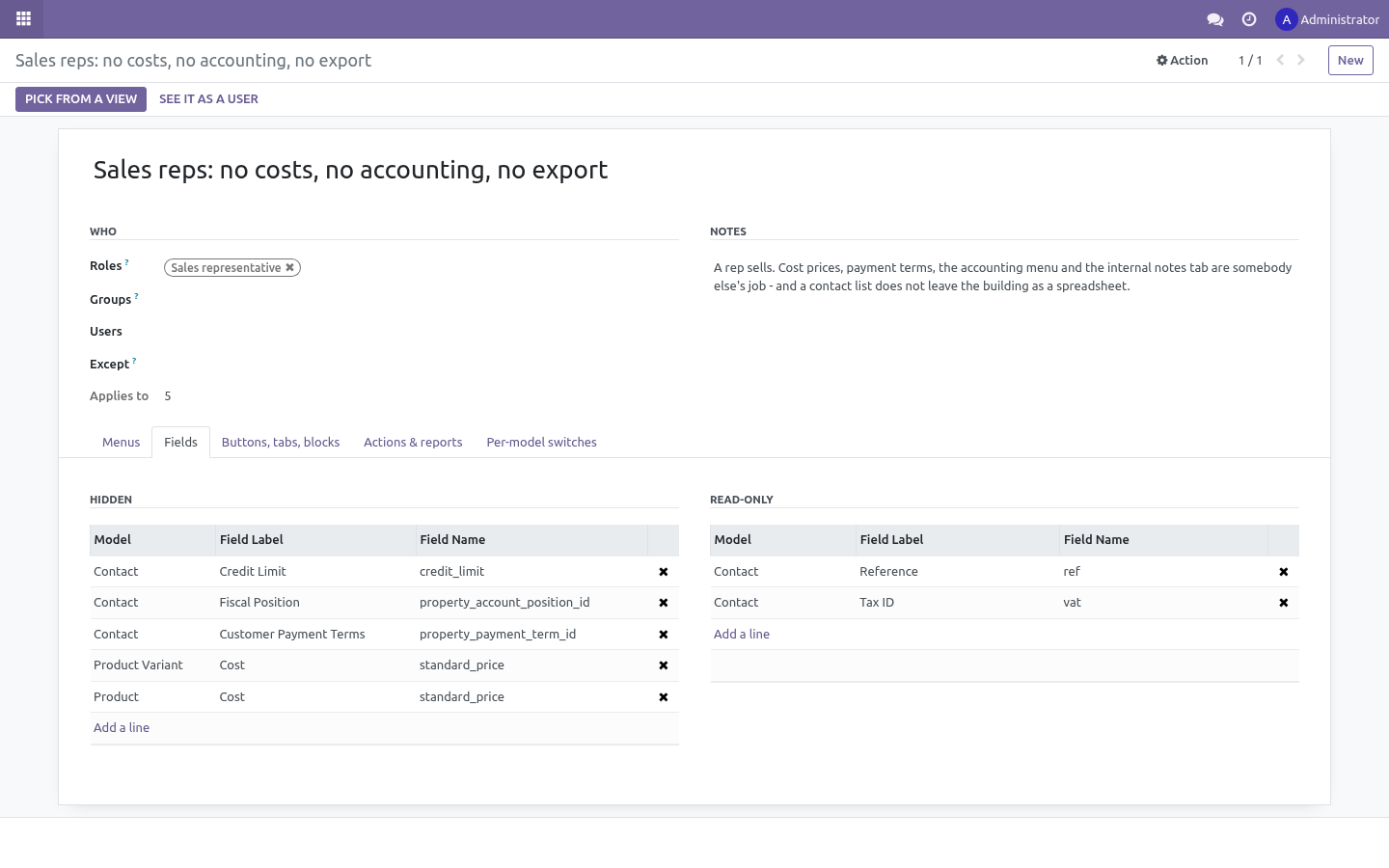Image resolution: width=1389 pixels, height=868 pixels.
Task: Open the conversations chat icon
Action: tap(1215, 19)
